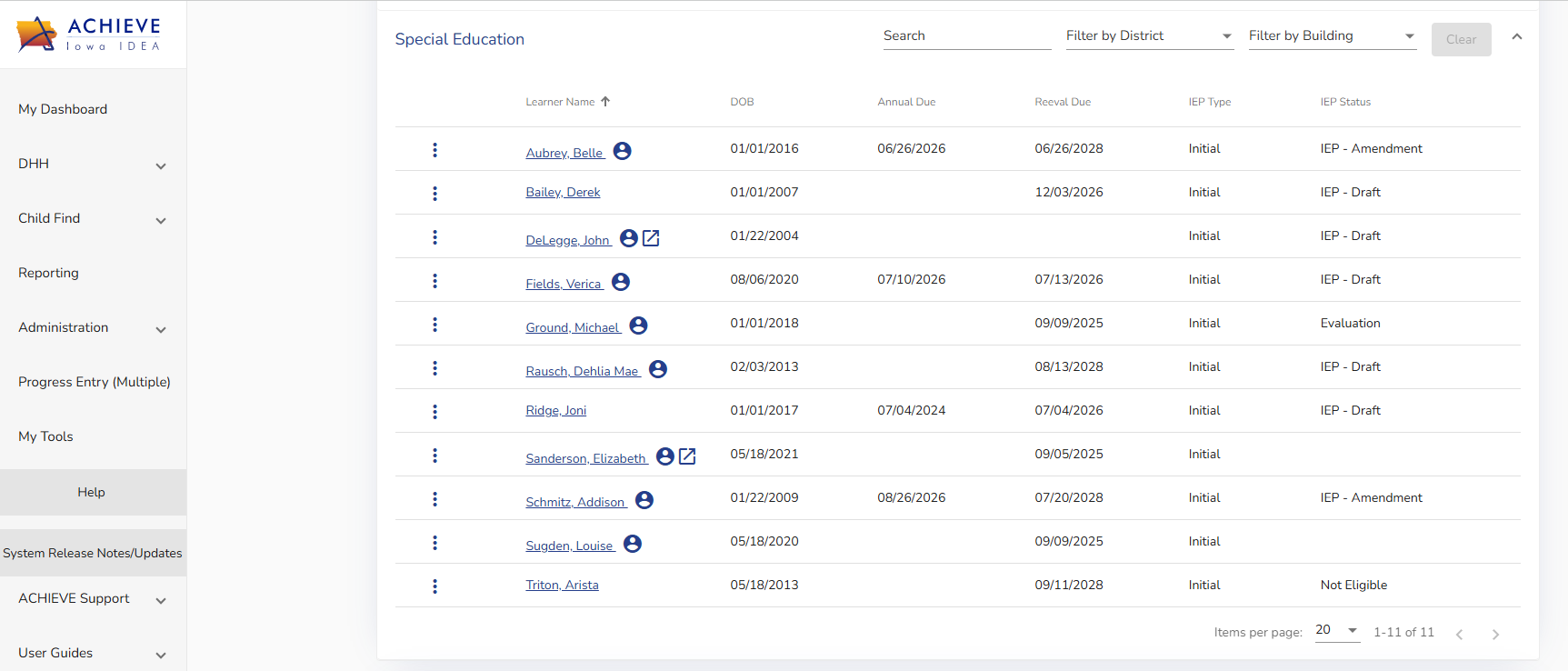
Task: Open three-dot menu for Triton, Arista row
Action: [x=434, y=586]
